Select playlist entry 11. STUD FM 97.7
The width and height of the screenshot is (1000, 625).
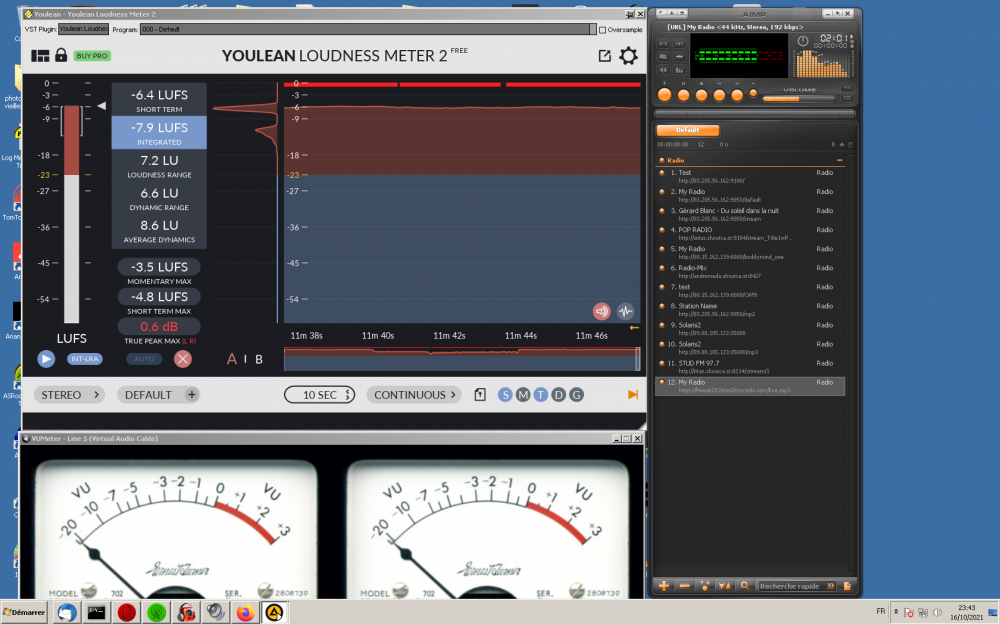pyautogui.click(x=751, y=367)
